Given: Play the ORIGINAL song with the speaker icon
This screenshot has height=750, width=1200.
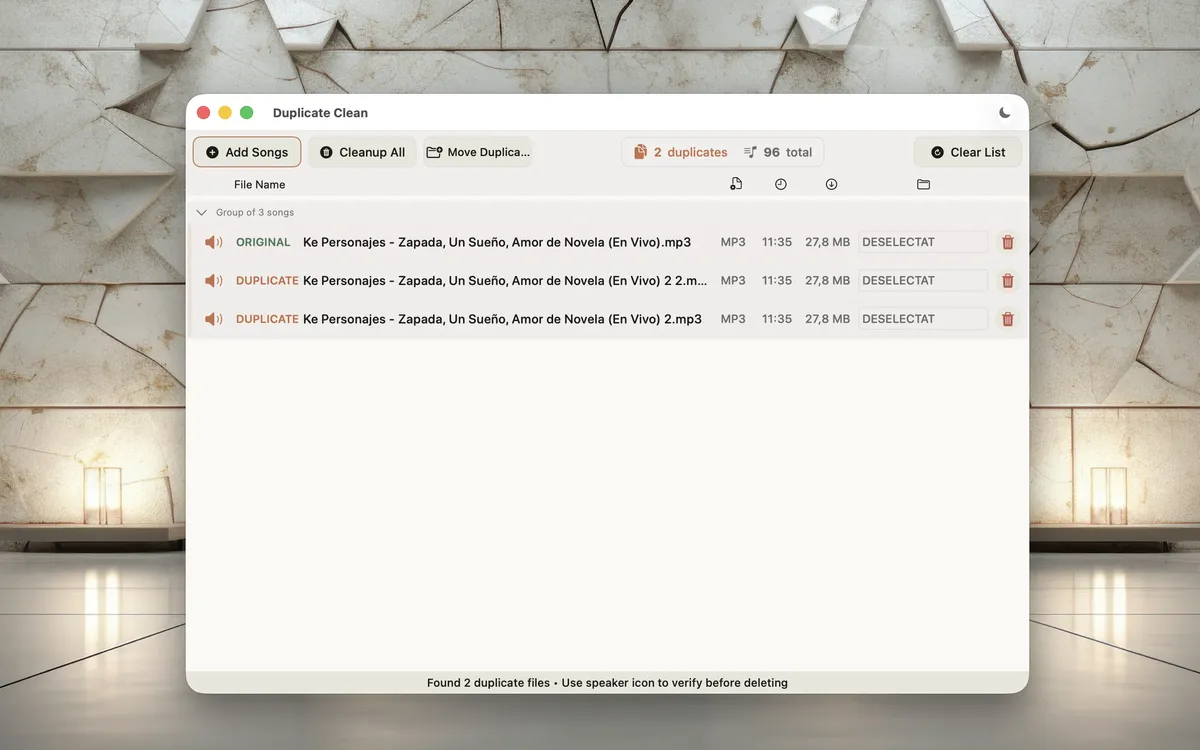Looking at the screenshot, I should pyautogui.click(x=213, y=241).
